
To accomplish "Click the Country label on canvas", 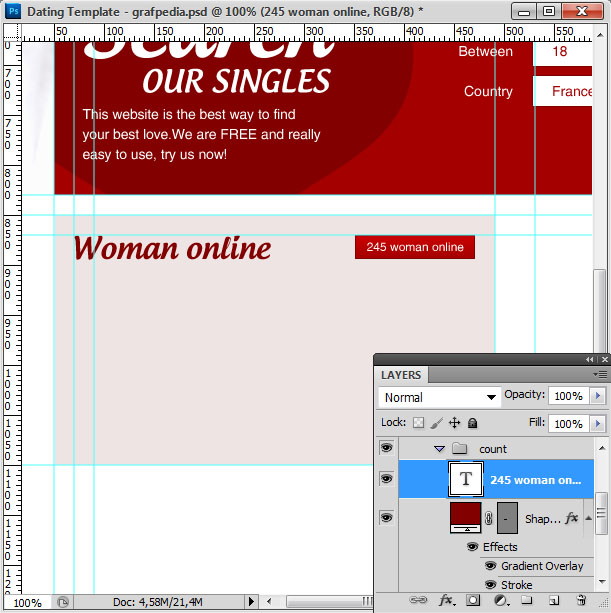I will point(488,91).
